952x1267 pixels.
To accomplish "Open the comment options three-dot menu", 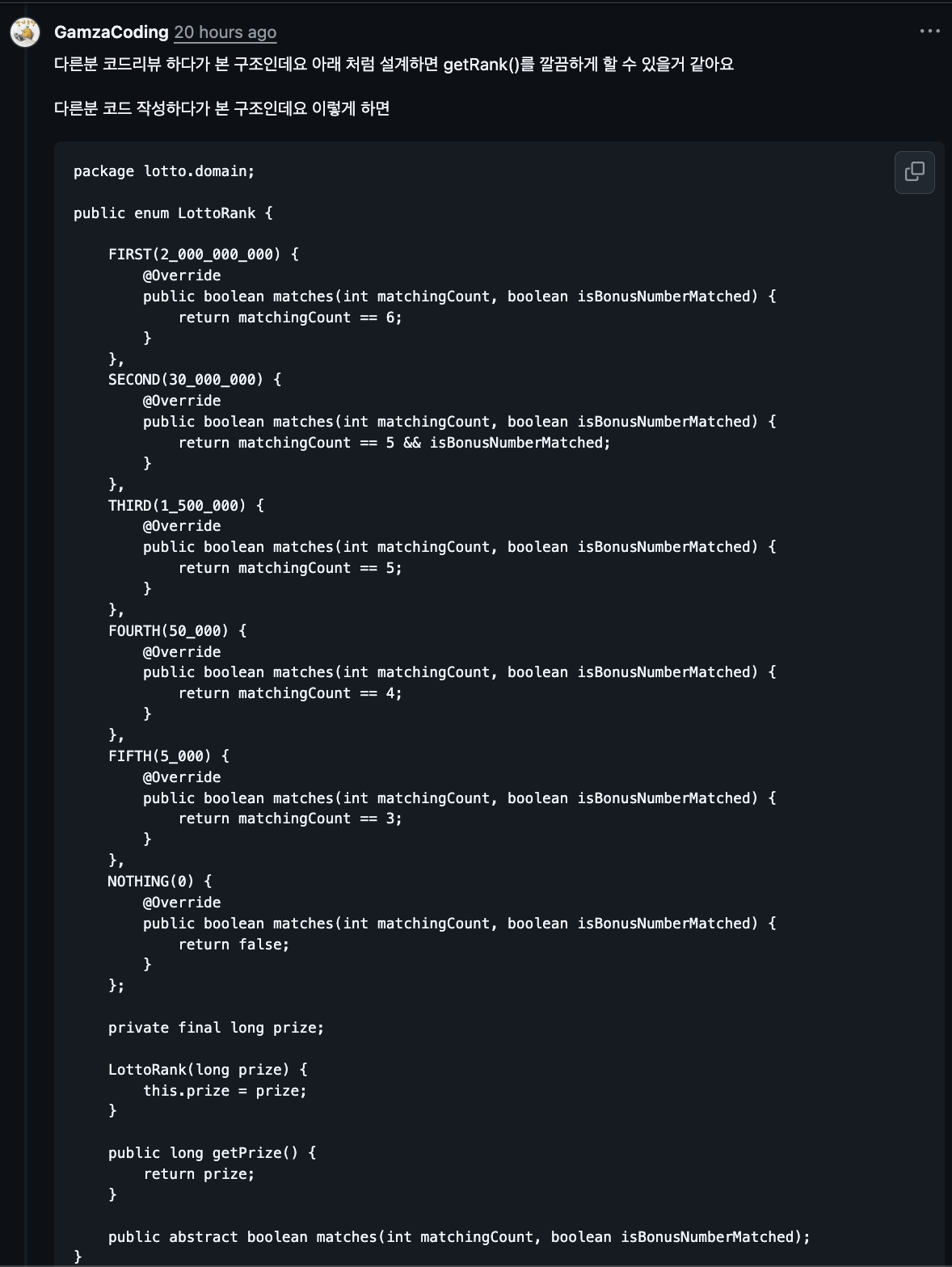I will (929, 32).
